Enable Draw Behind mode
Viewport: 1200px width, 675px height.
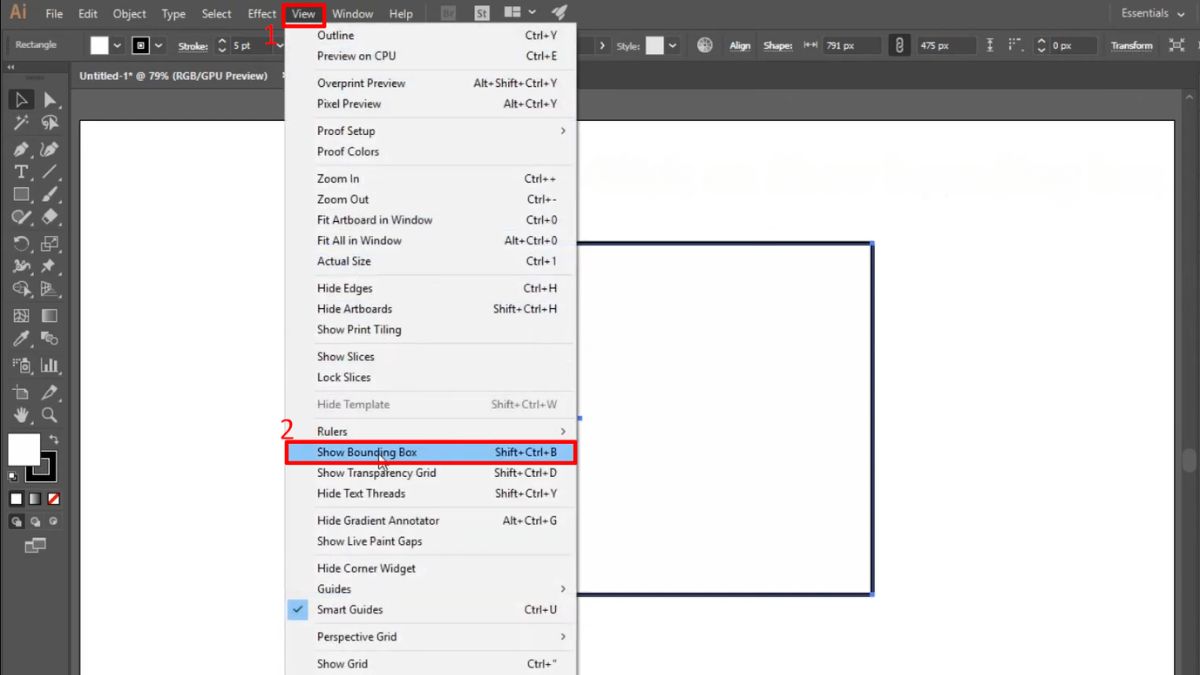35,521
